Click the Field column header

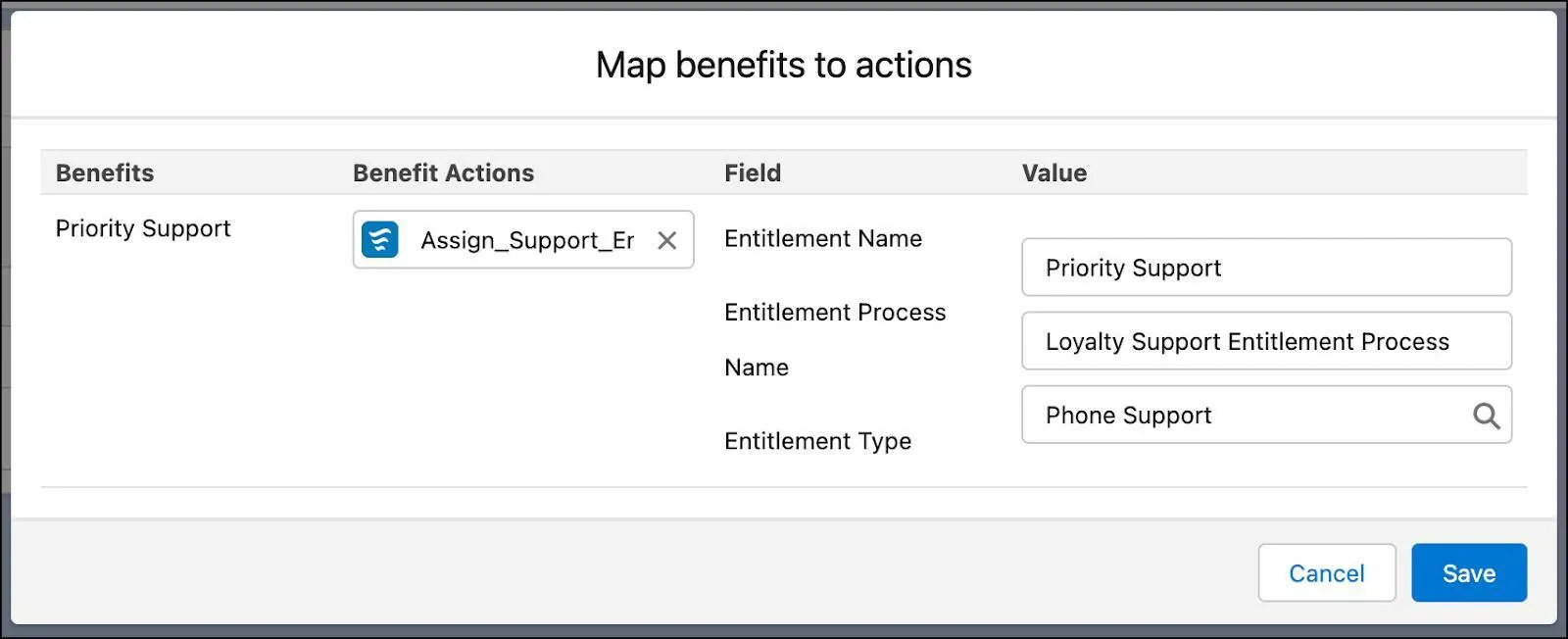point(753,173)
